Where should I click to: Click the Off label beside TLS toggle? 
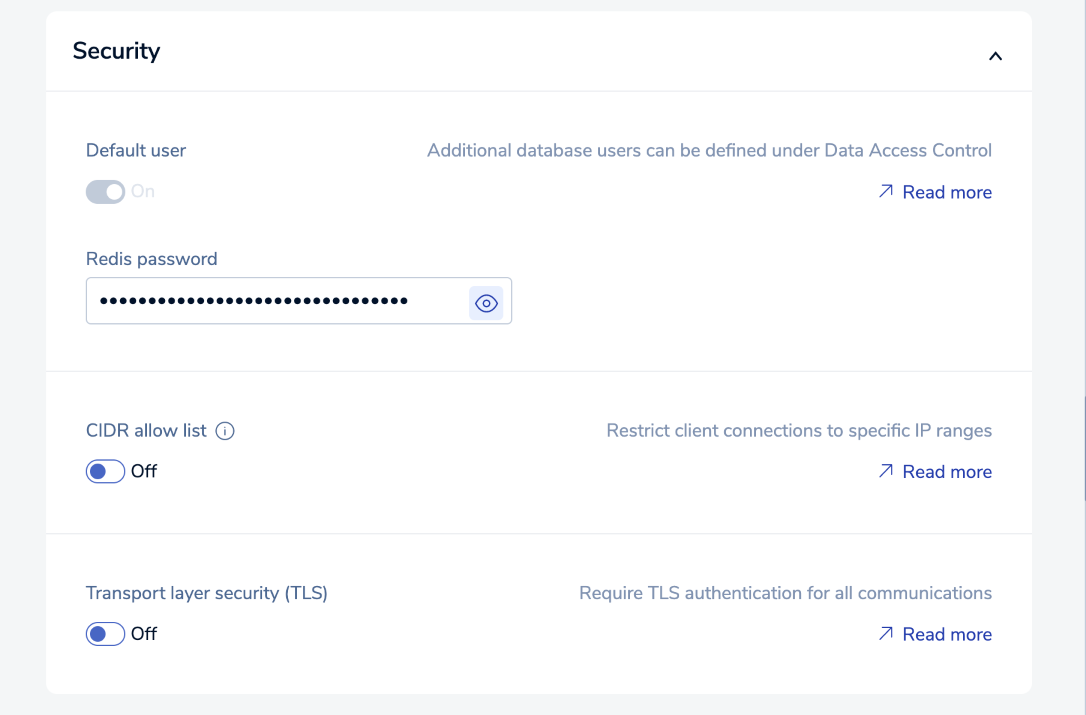(144, 633)
